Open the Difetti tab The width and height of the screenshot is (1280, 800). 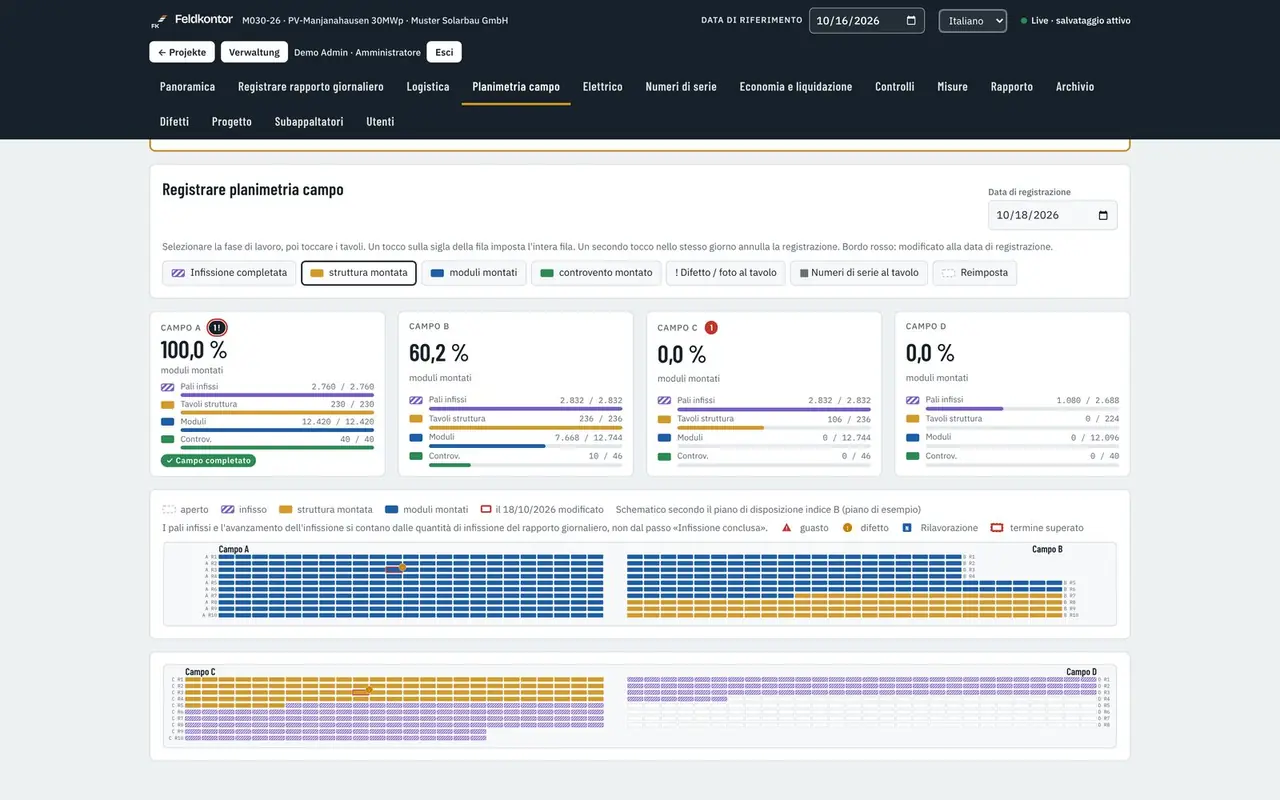click(x=174, y=122)
